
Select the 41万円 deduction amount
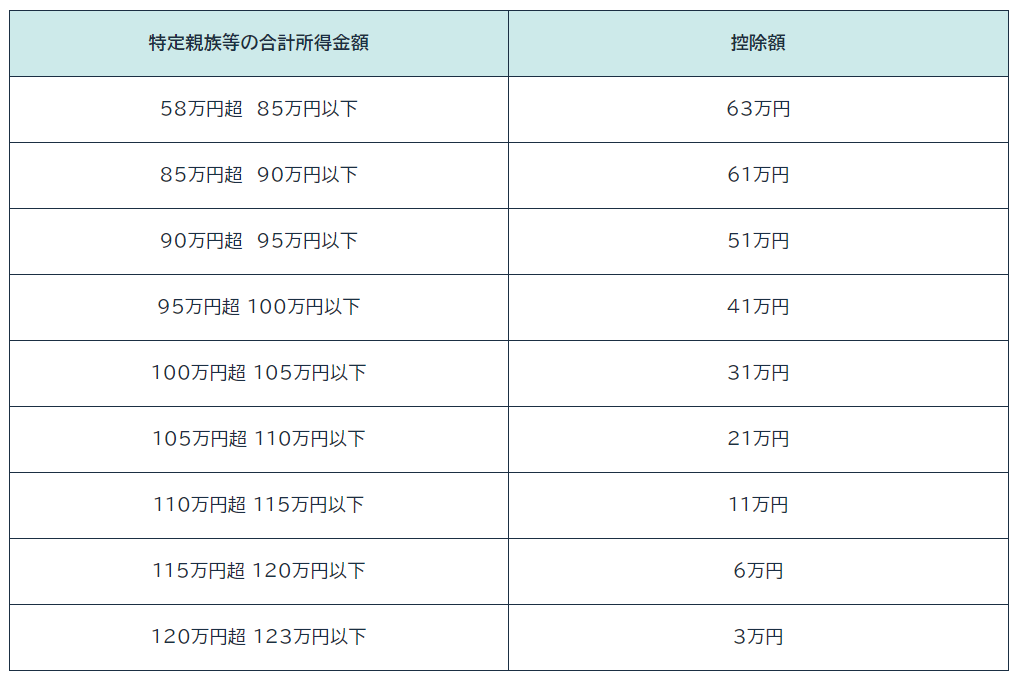(758, 307)
